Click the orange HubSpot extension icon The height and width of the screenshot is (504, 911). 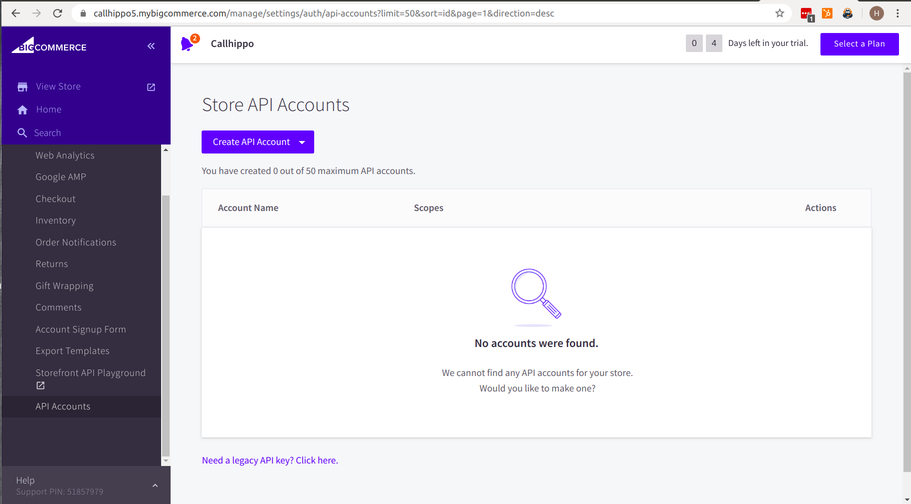point(827,13)
